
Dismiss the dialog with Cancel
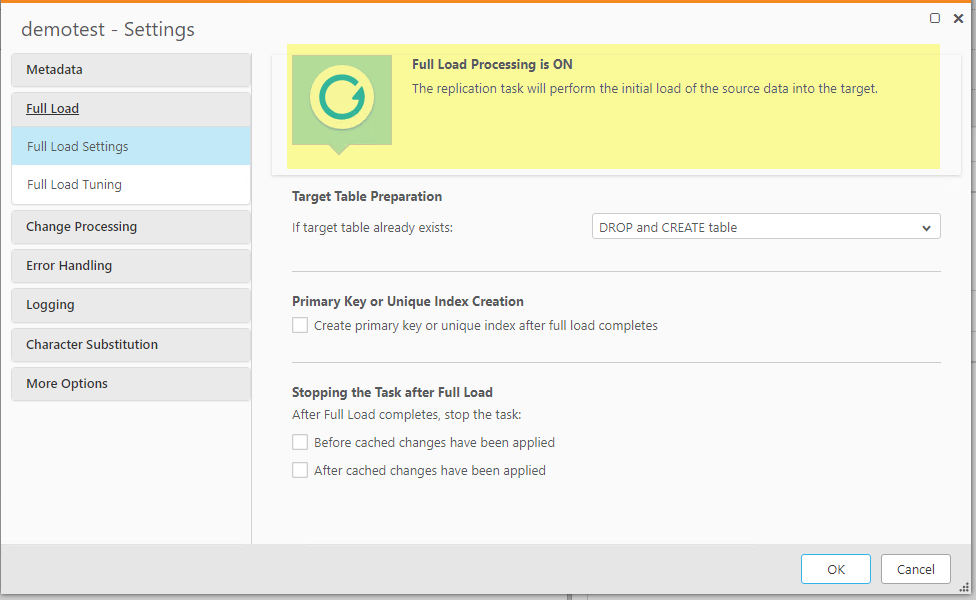(x=915, y=568)
